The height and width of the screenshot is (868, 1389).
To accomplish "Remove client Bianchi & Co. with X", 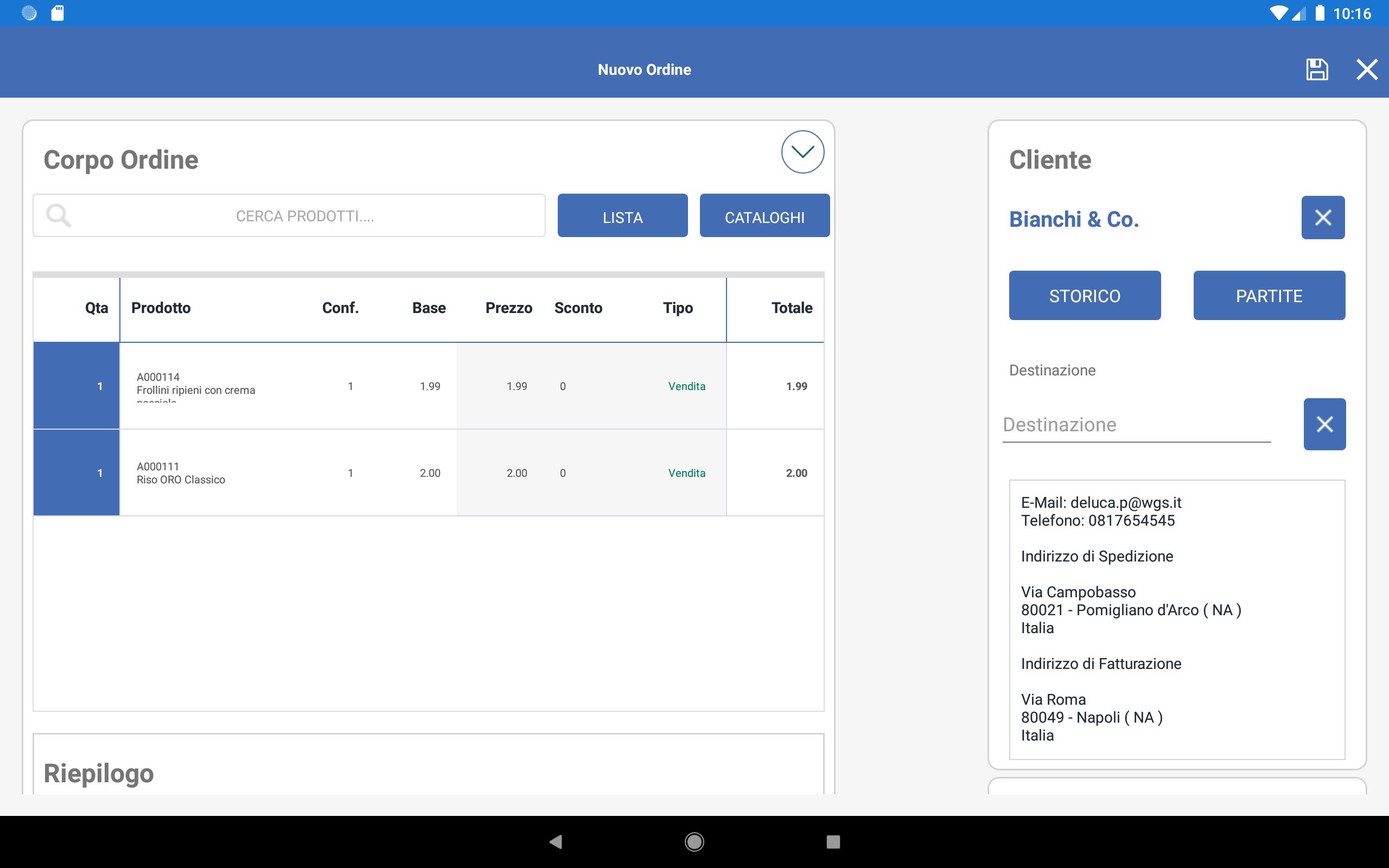I will tap(1323, 218).
